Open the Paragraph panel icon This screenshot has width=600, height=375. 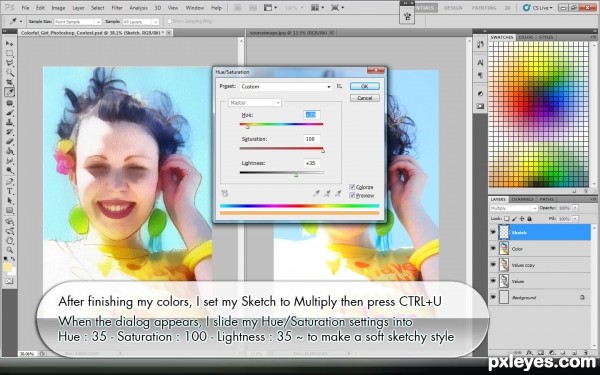click(x=480, y=75)
